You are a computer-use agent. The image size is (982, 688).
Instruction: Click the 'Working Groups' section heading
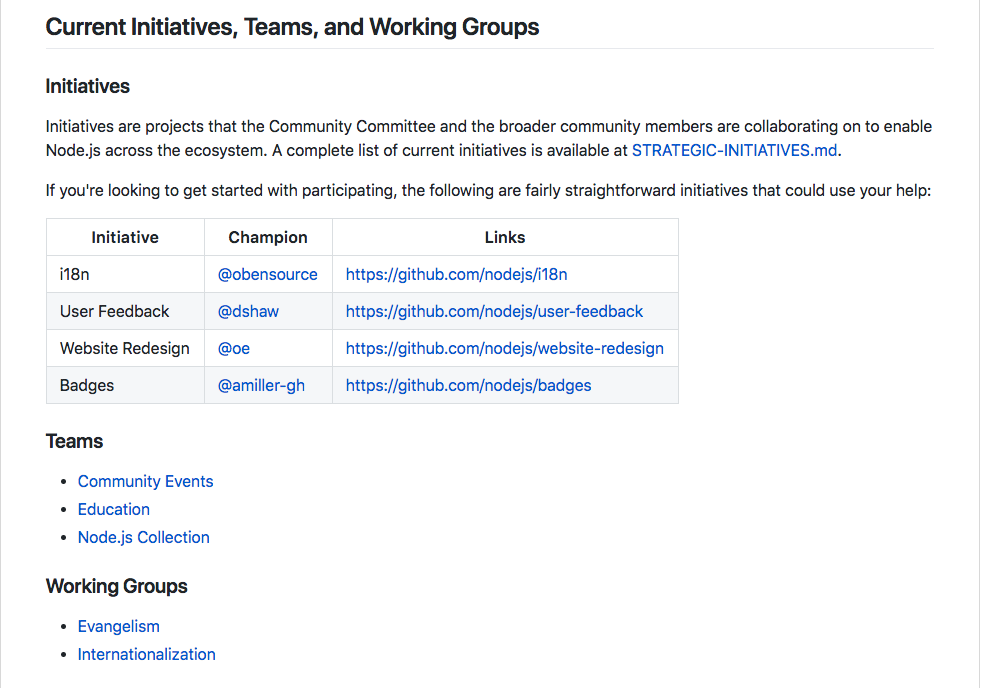pos(116,587)
